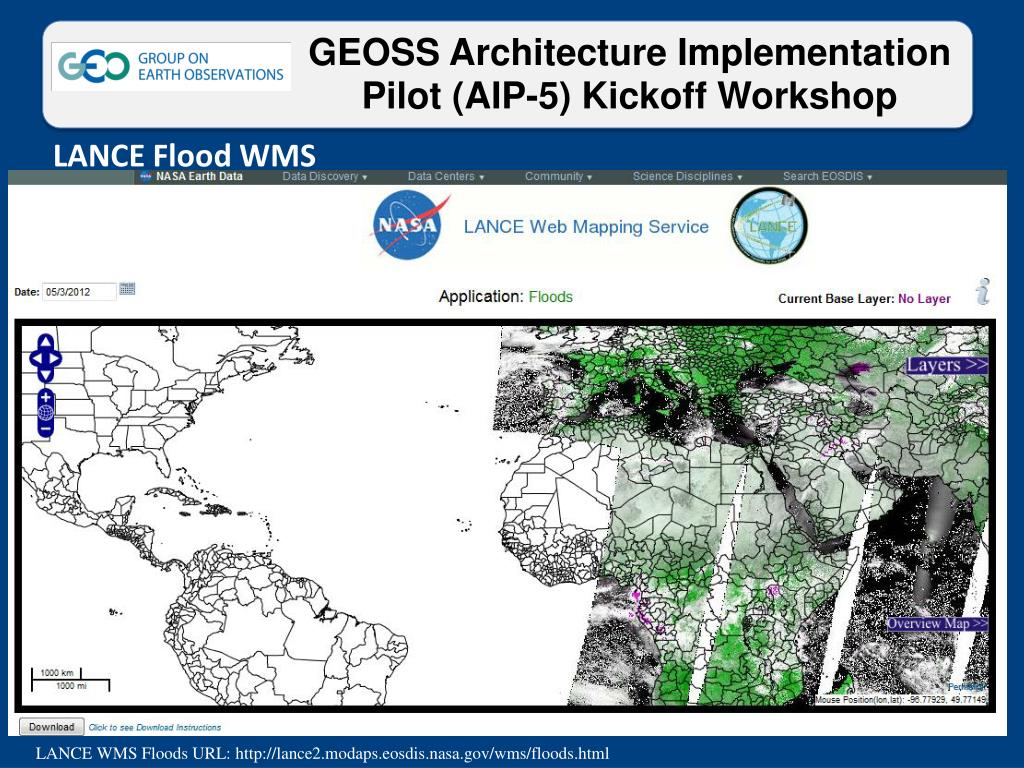Click the Mouse Position coordinates readout

tap(901, 699)
